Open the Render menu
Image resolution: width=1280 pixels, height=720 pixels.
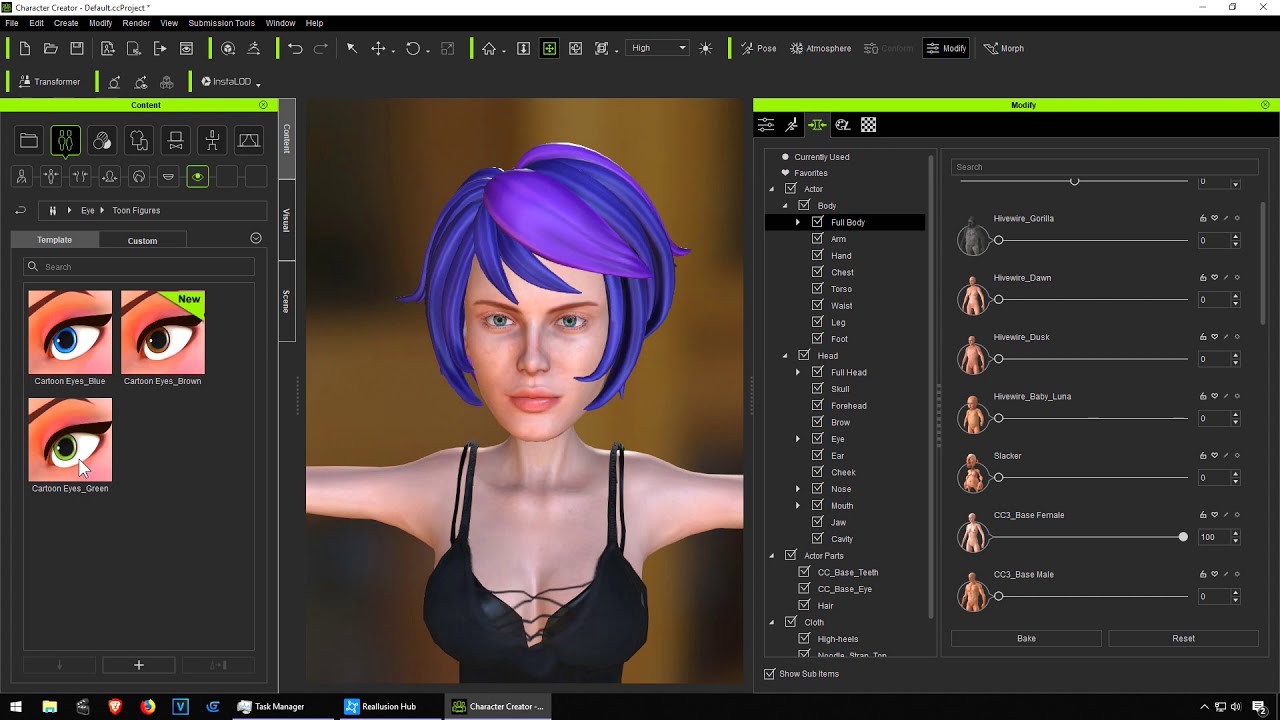(x=136, y=23)
